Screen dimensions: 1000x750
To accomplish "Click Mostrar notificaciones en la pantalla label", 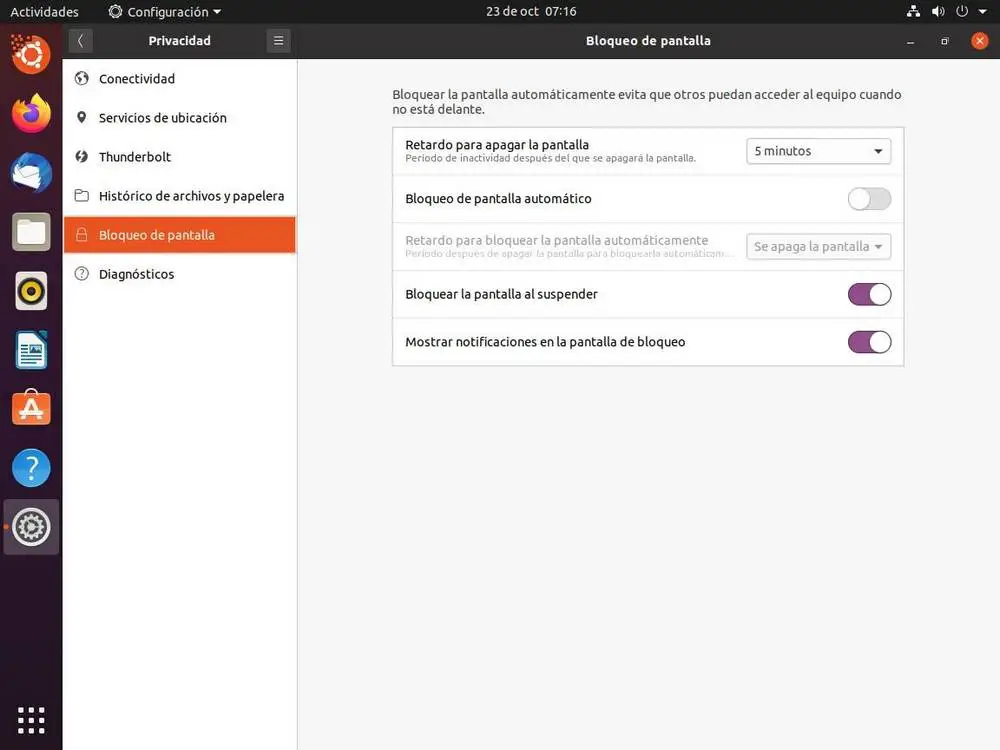I will coord(545,342).
